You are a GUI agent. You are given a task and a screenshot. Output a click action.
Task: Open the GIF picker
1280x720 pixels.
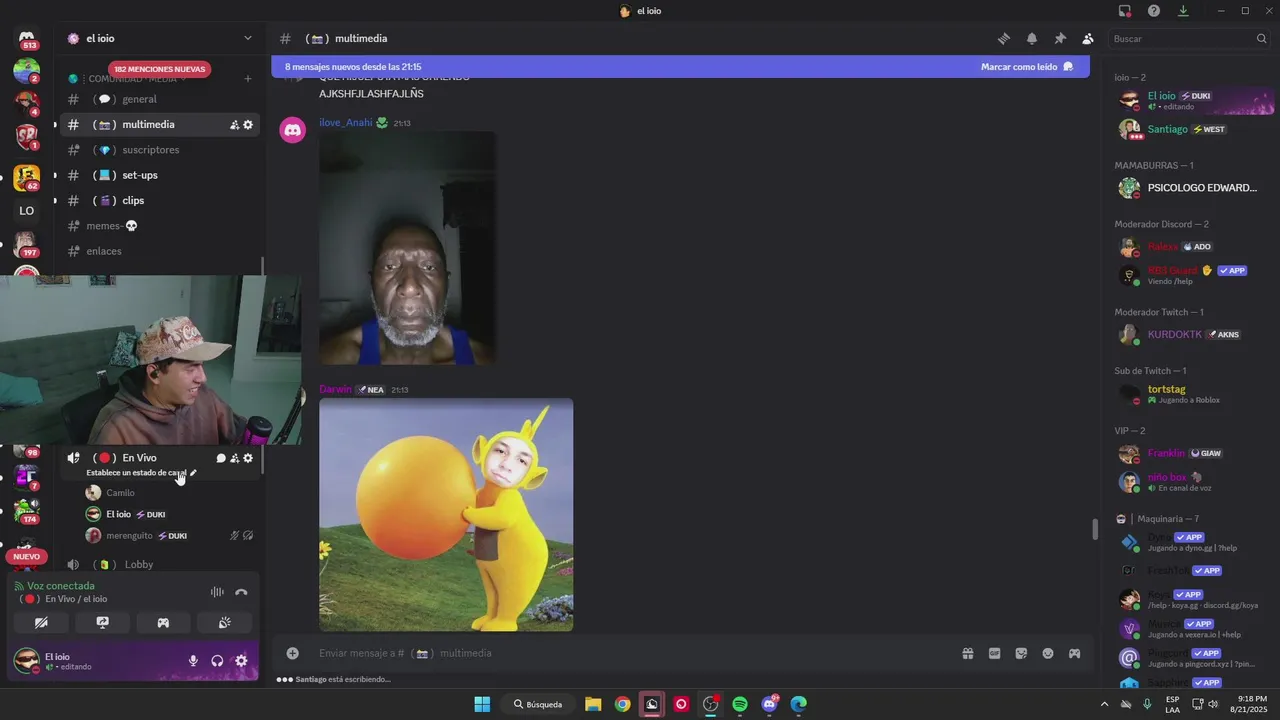[x=994, y=653]
